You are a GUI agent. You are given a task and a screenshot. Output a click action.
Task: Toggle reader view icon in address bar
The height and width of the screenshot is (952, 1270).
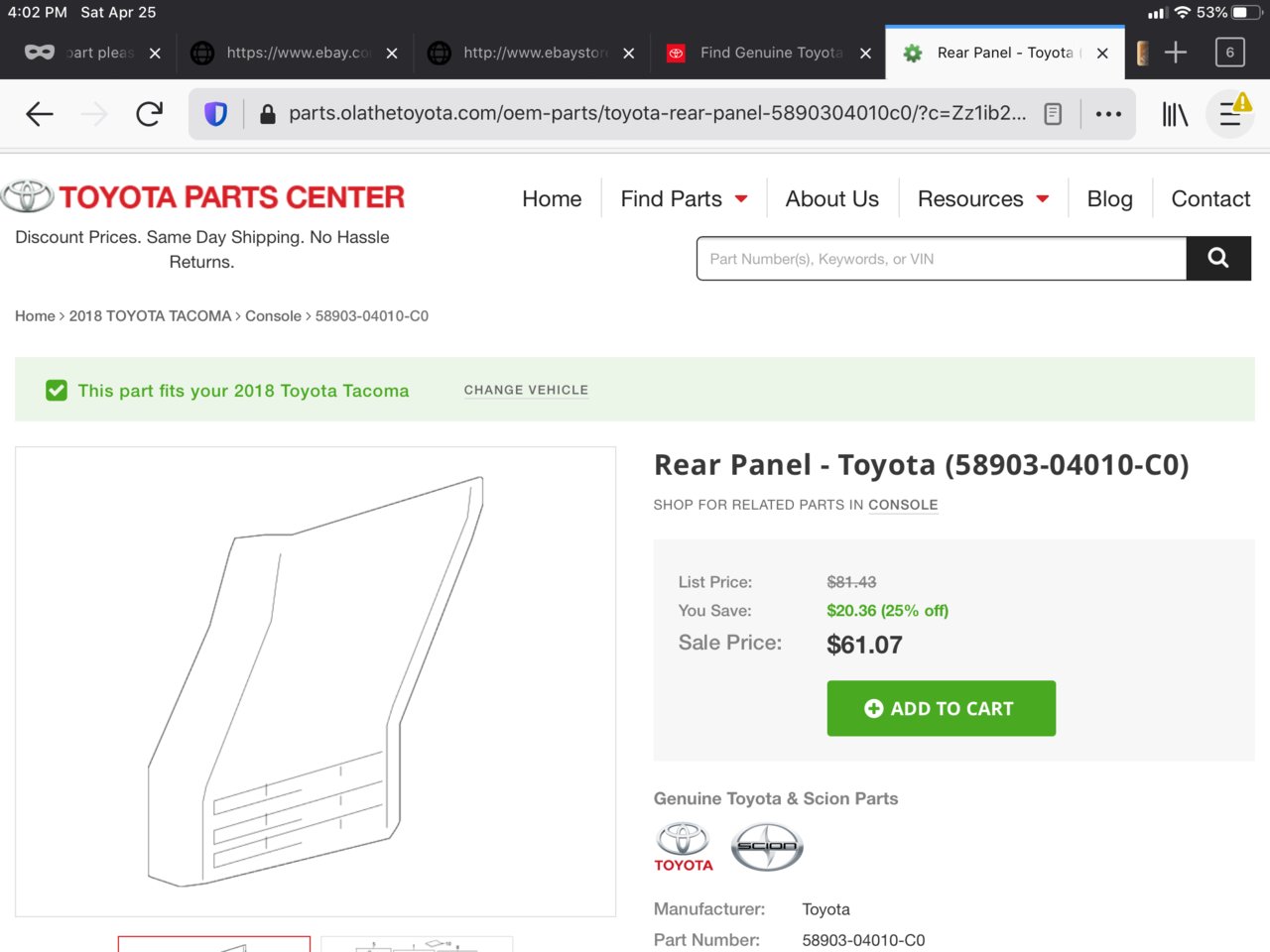[x=1053, y=114]
